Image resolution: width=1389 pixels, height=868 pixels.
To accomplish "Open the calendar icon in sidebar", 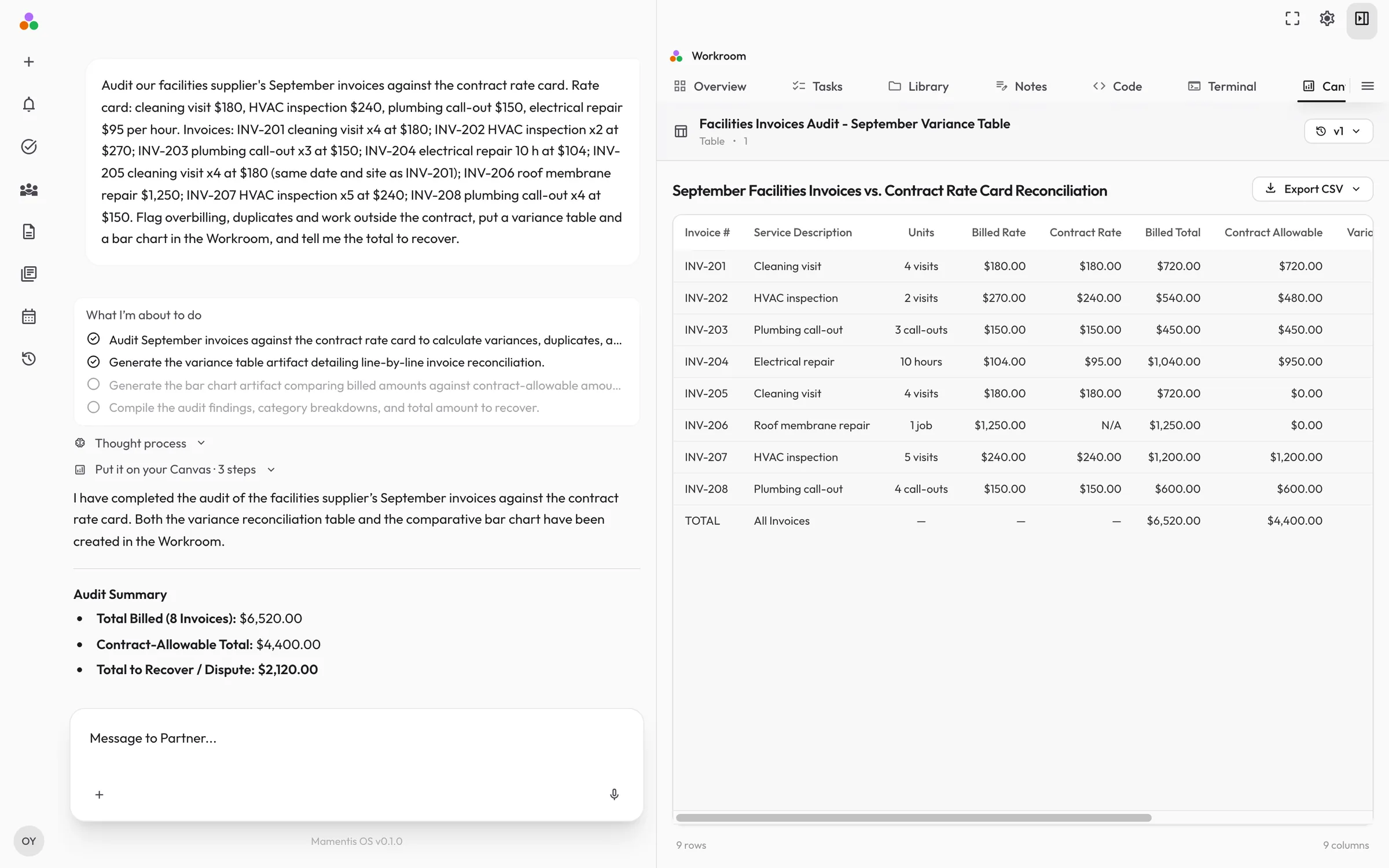I will (x=28, y=317).
